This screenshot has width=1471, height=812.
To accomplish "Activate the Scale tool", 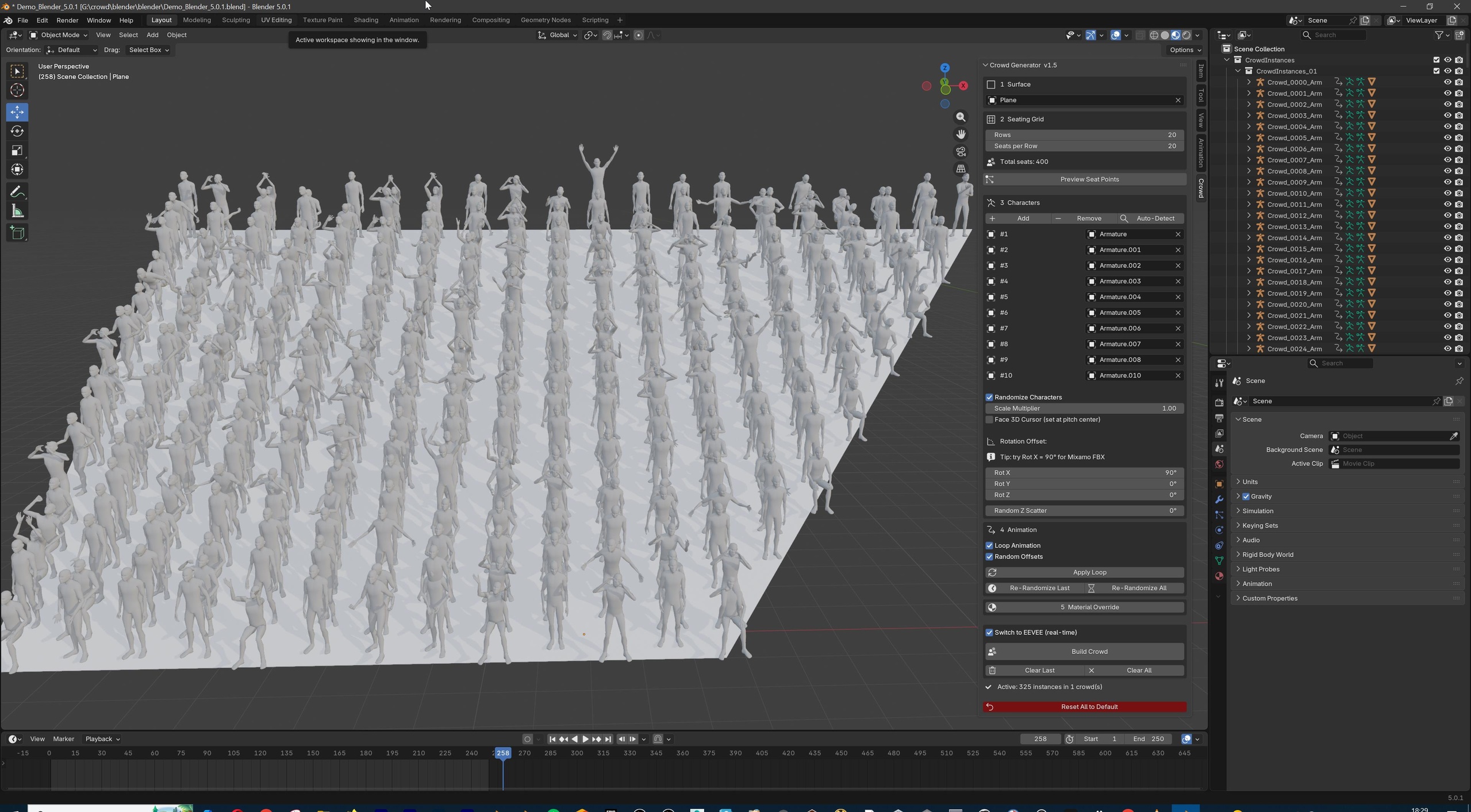I will pos(17,151).
